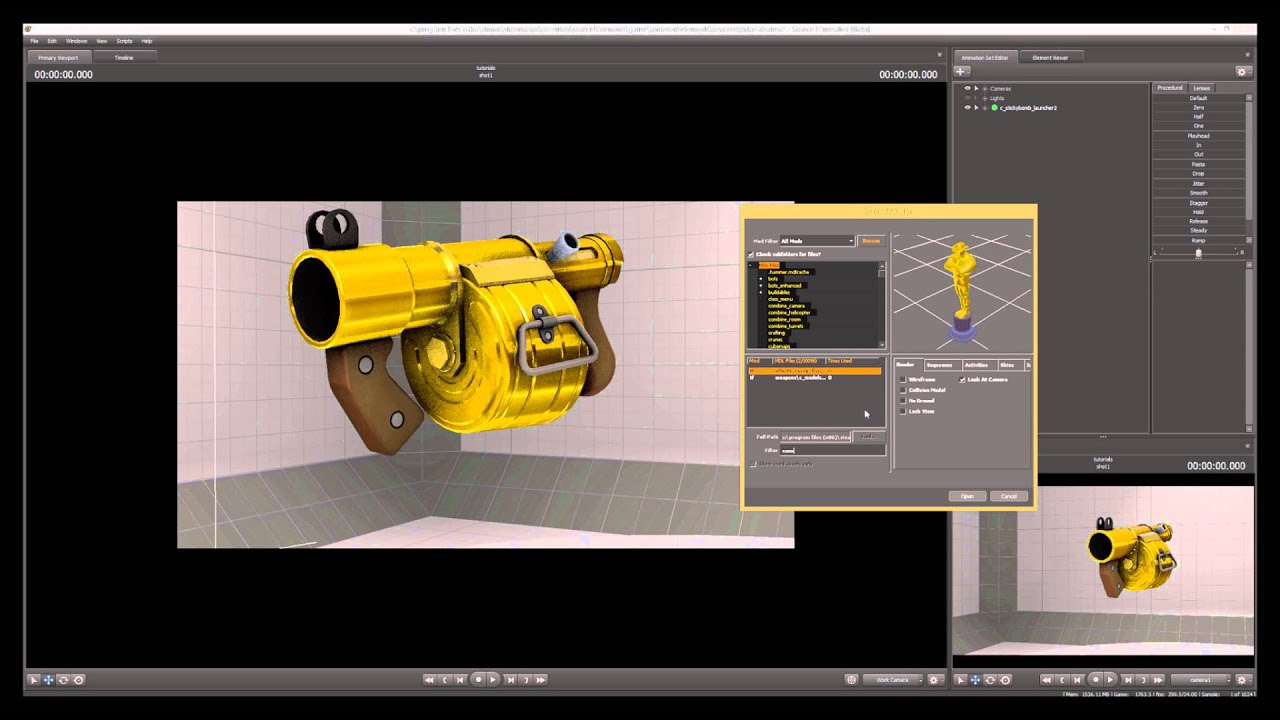Click the left-right preset balance slider

pyautogui.click(x=1198, y=252)
